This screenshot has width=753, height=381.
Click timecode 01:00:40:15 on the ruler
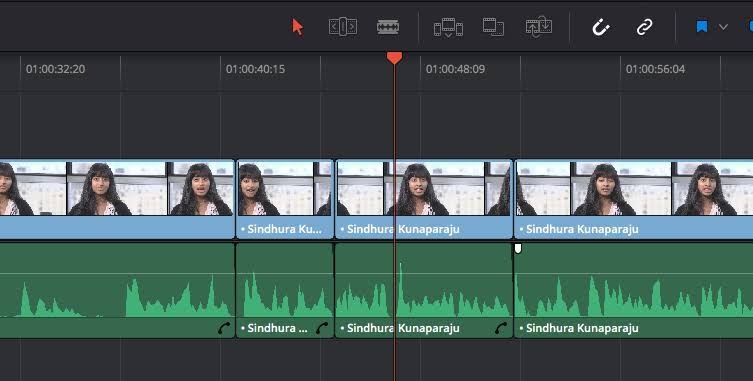click(255, 69)
